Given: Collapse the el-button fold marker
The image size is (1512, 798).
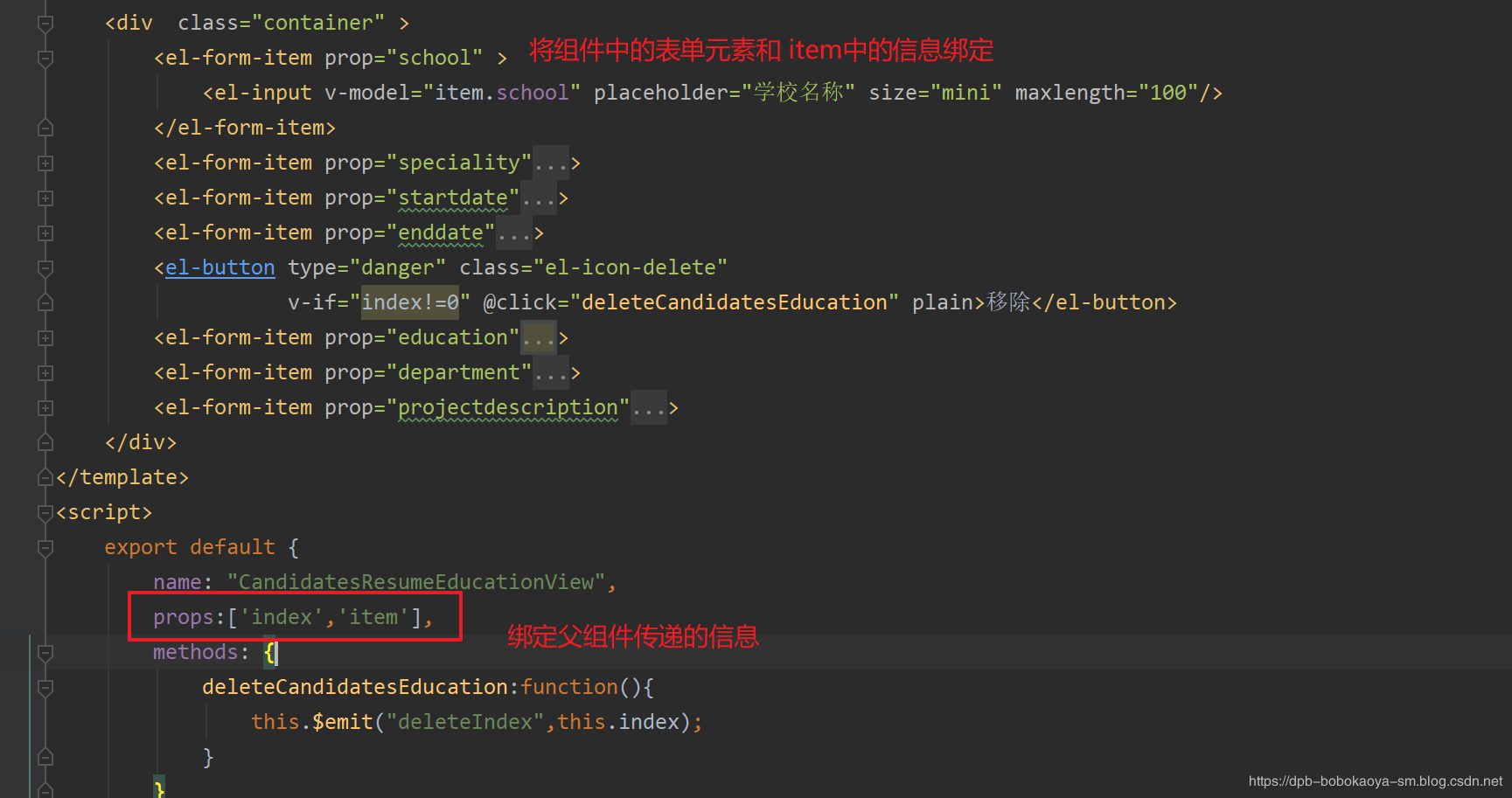Looking at the screenshot, I should pos(45,268).
